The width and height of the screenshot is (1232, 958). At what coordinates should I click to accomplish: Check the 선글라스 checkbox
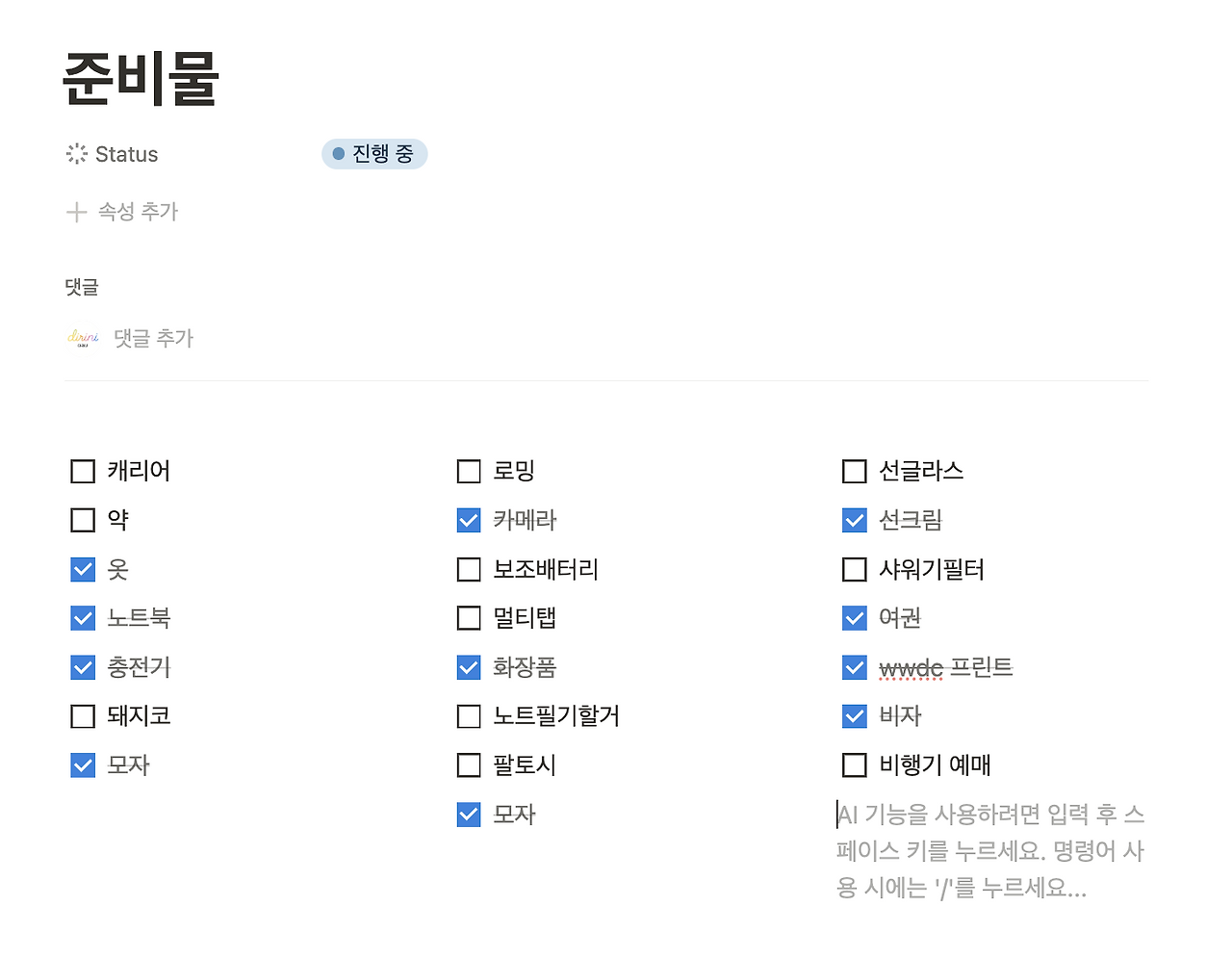click(854, 471)
